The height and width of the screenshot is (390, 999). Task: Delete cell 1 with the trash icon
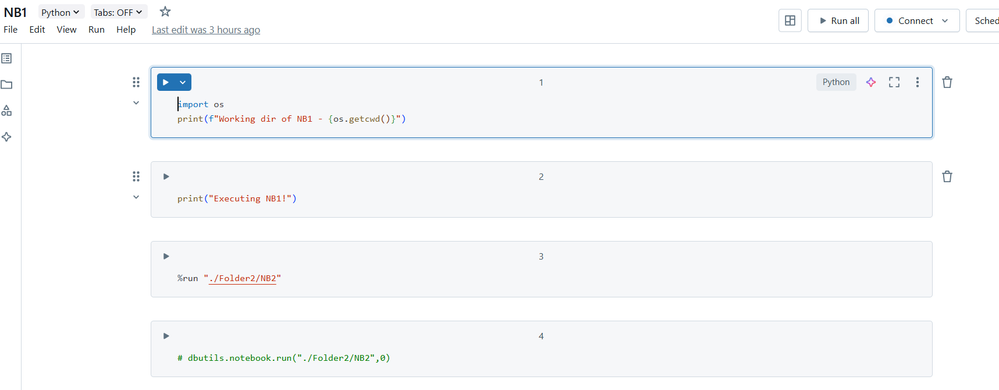tap(947, 82)
